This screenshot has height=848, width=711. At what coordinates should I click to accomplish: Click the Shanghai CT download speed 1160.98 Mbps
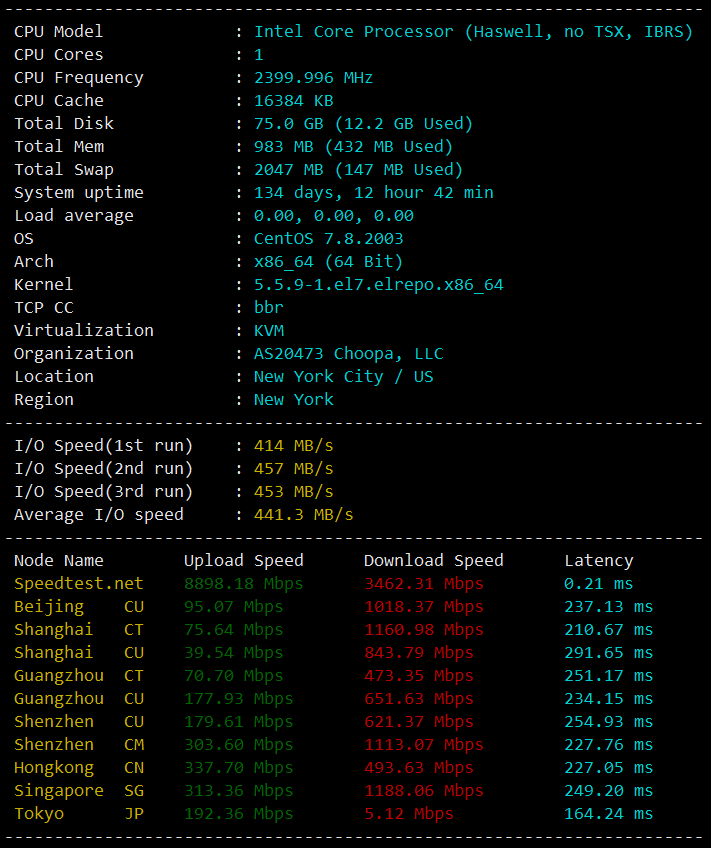[x=424, y=630]
